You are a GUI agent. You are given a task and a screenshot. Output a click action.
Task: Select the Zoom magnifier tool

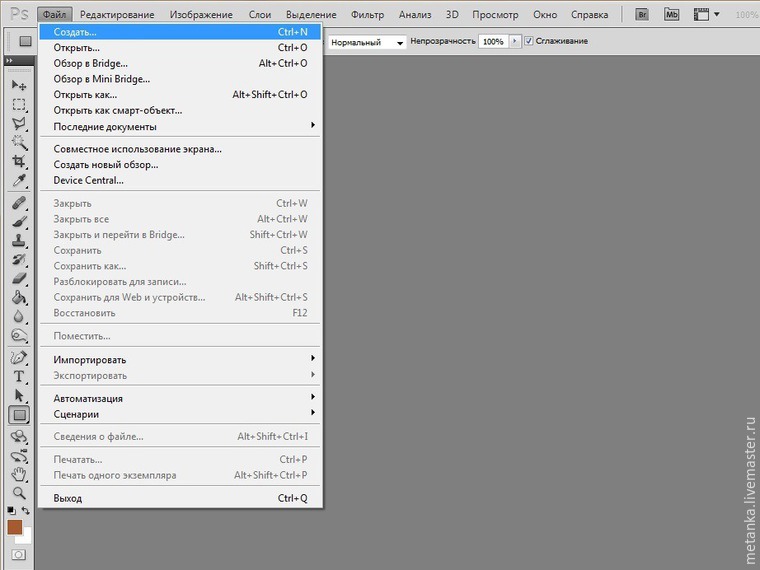click(18, 493)
